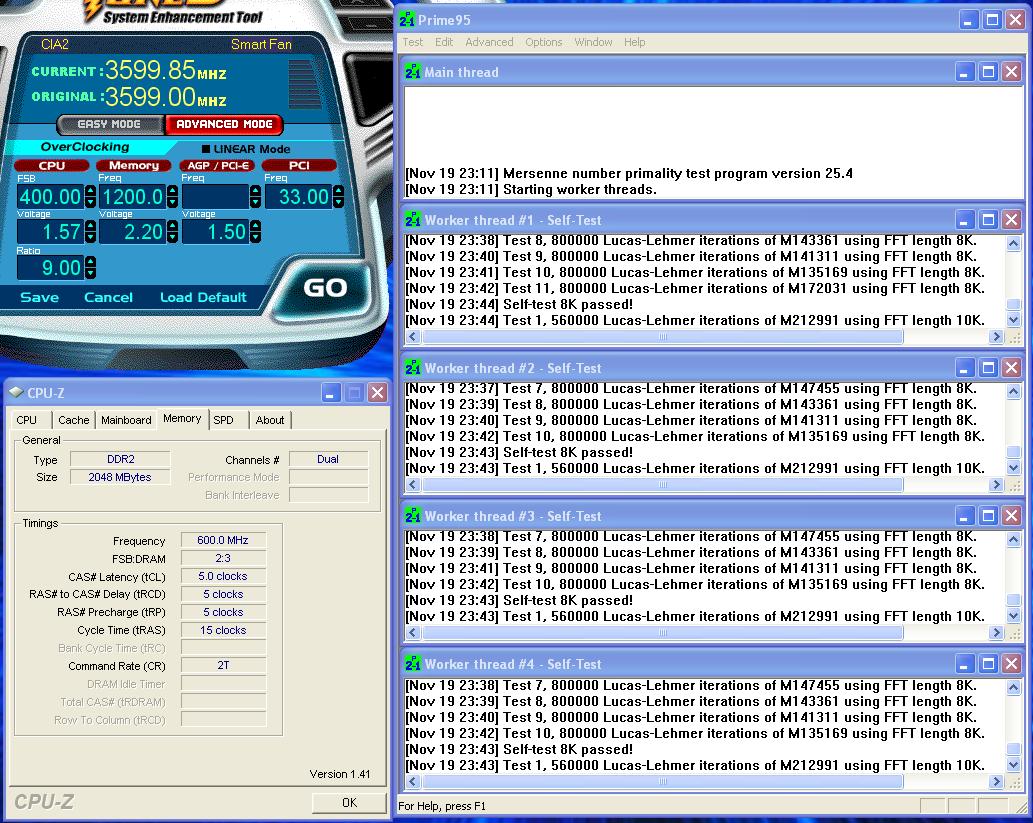Maximize the Worker thread #4 window
Image resolution: width=1033 pixels, height=823 pixels.
[x=988, y=664]
